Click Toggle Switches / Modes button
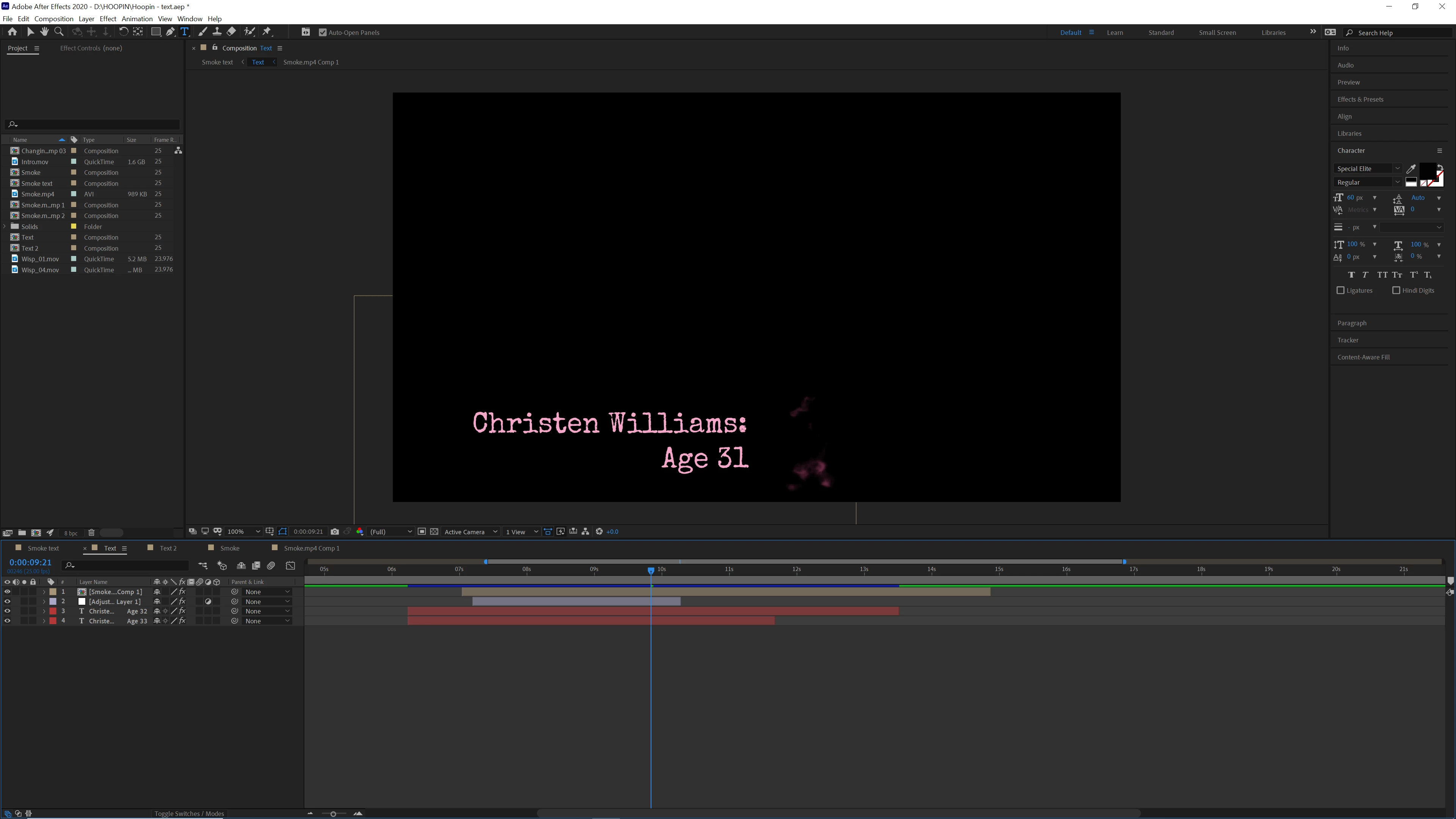 [x=189, y=813]
